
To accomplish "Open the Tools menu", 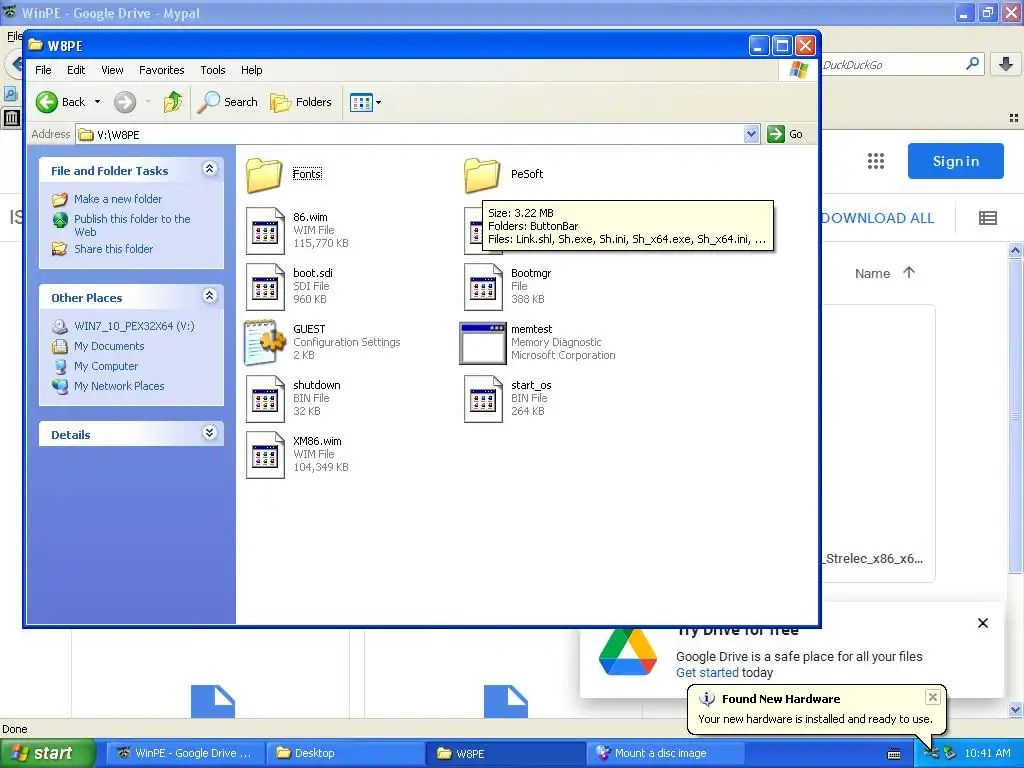I will [213, 70].
